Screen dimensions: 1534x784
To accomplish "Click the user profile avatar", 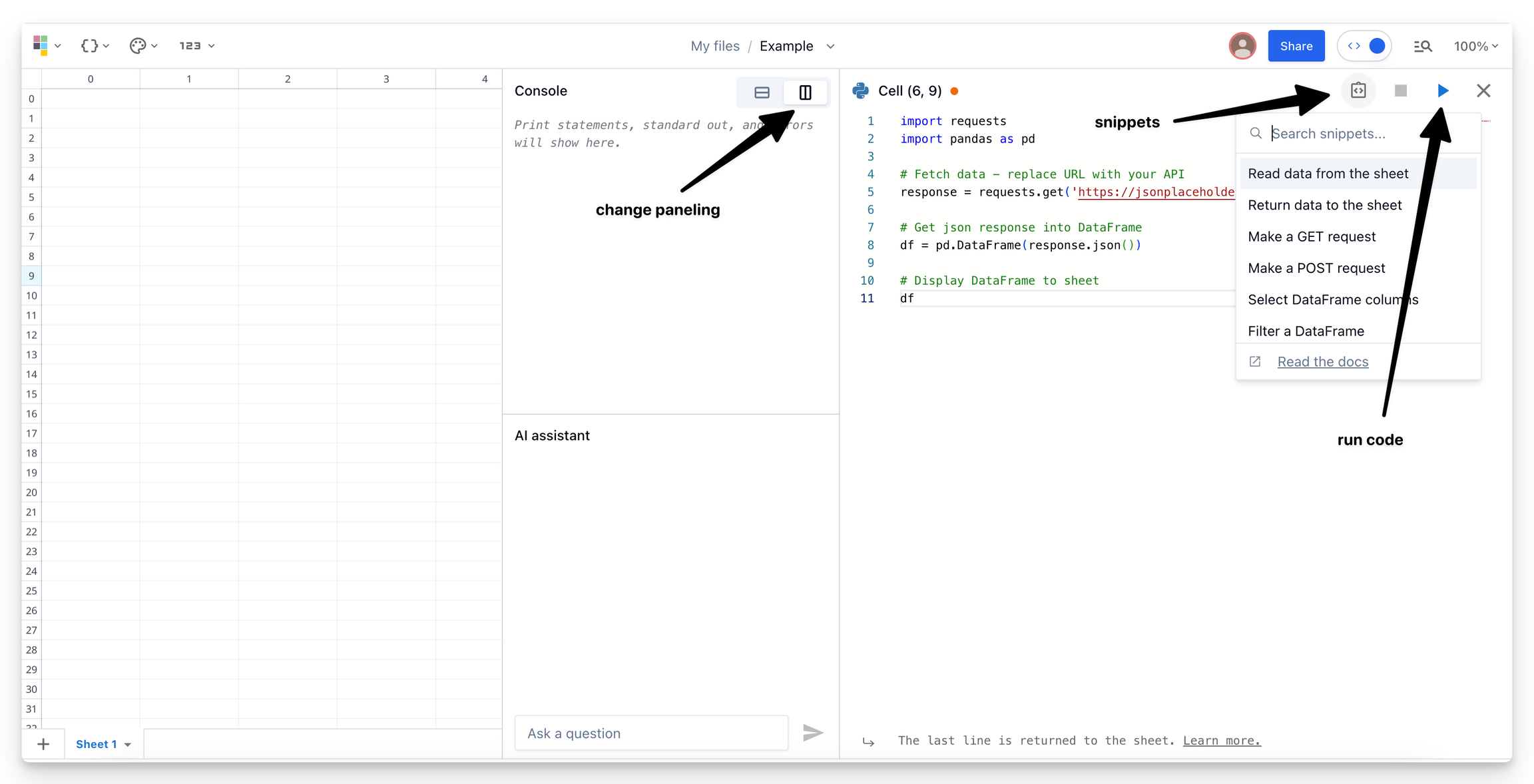I will (1242, 46).
